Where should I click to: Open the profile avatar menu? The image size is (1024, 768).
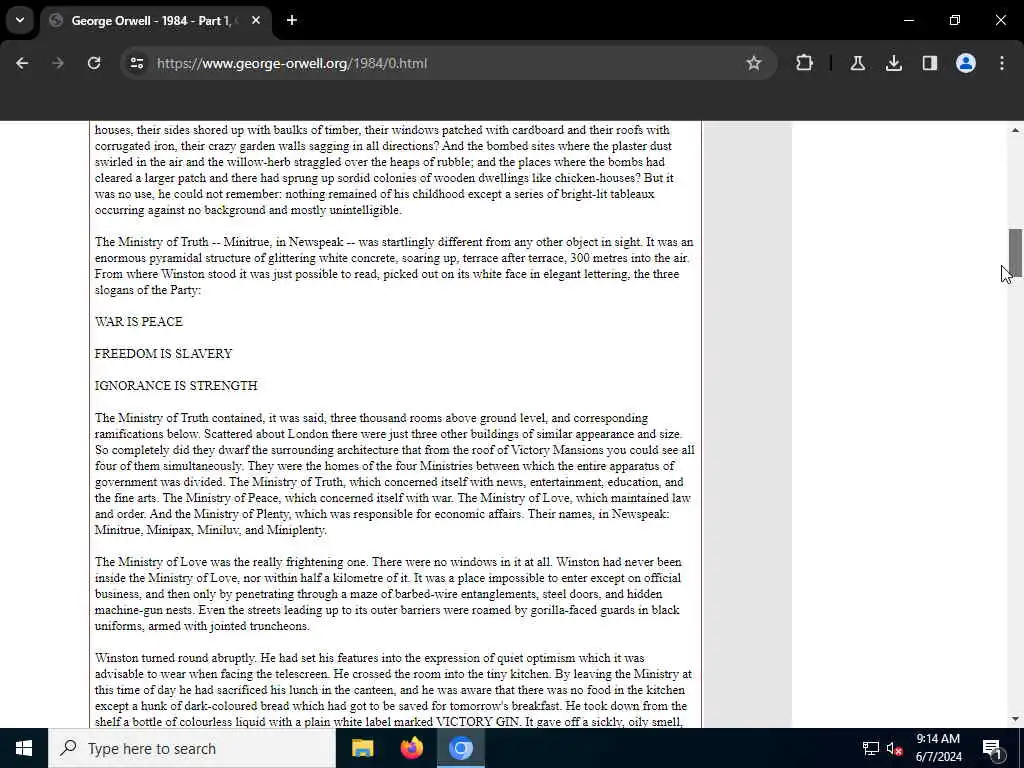(x=965, y=63)
